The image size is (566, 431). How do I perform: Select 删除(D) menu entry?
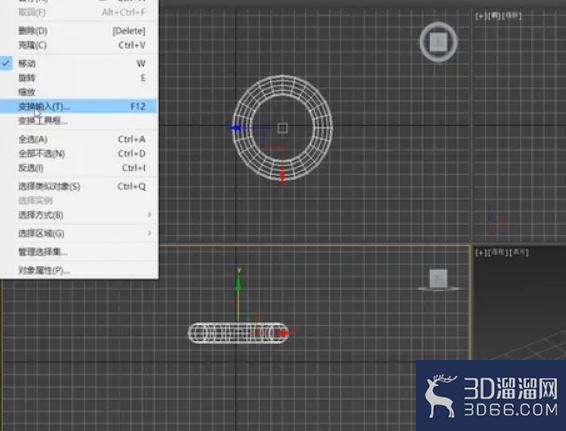click(x=78, y=31)
